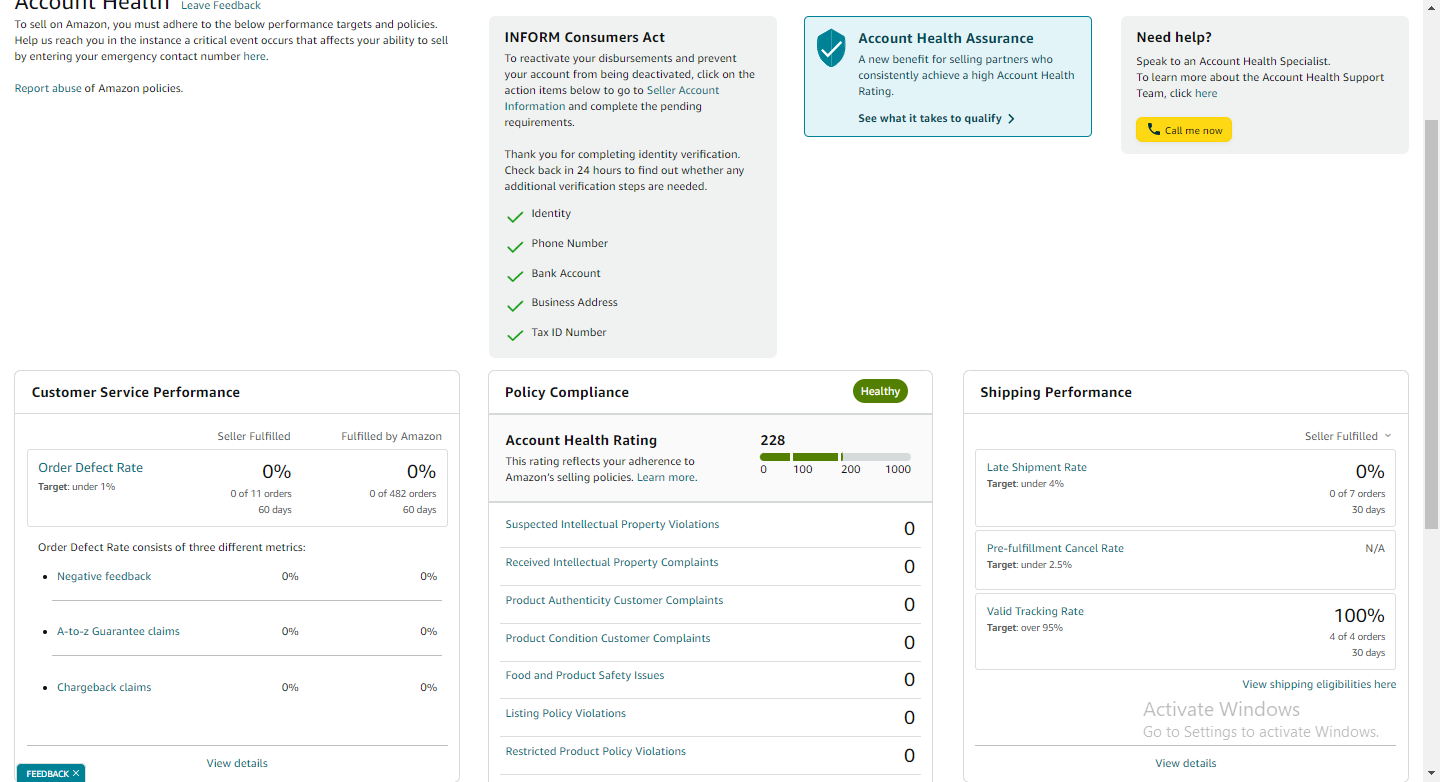
Task: Open Suspected Intellectual Property Violations
Action: (612, 525)
